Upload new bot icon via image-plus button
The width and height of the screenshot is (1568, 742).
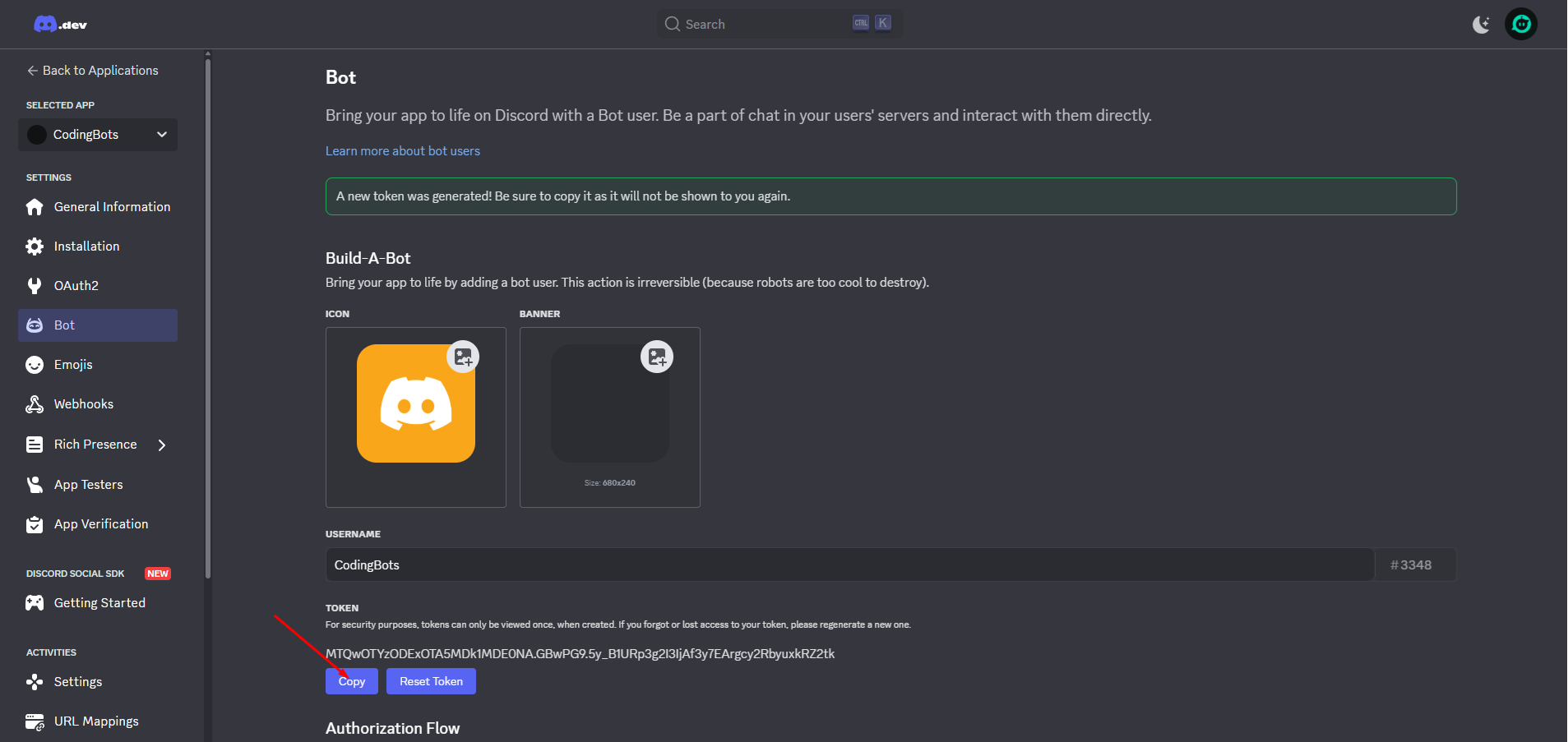[463, 357]
